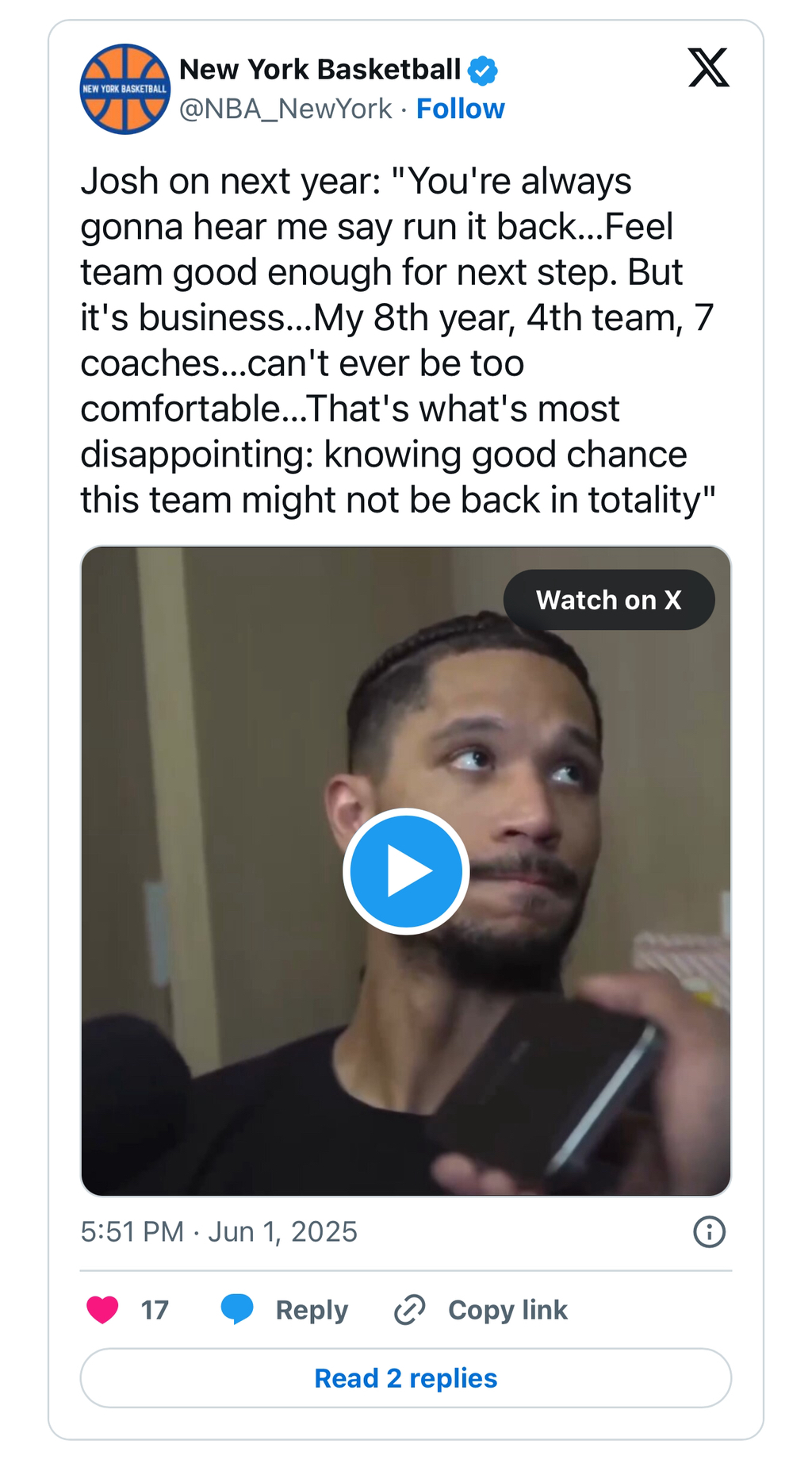The image size is (812, 1471).
Task: Open the New York Basketball display name
Action: click(320, 70)
